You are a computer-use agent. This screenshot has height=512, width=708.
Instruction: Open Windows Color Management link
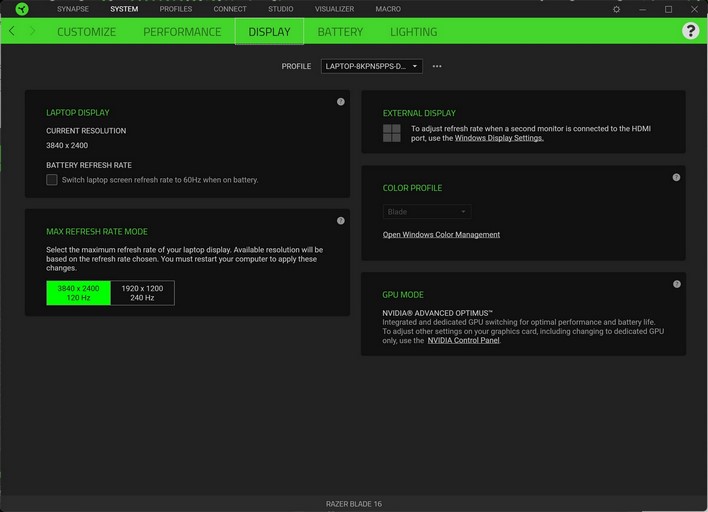click(441, 235)
